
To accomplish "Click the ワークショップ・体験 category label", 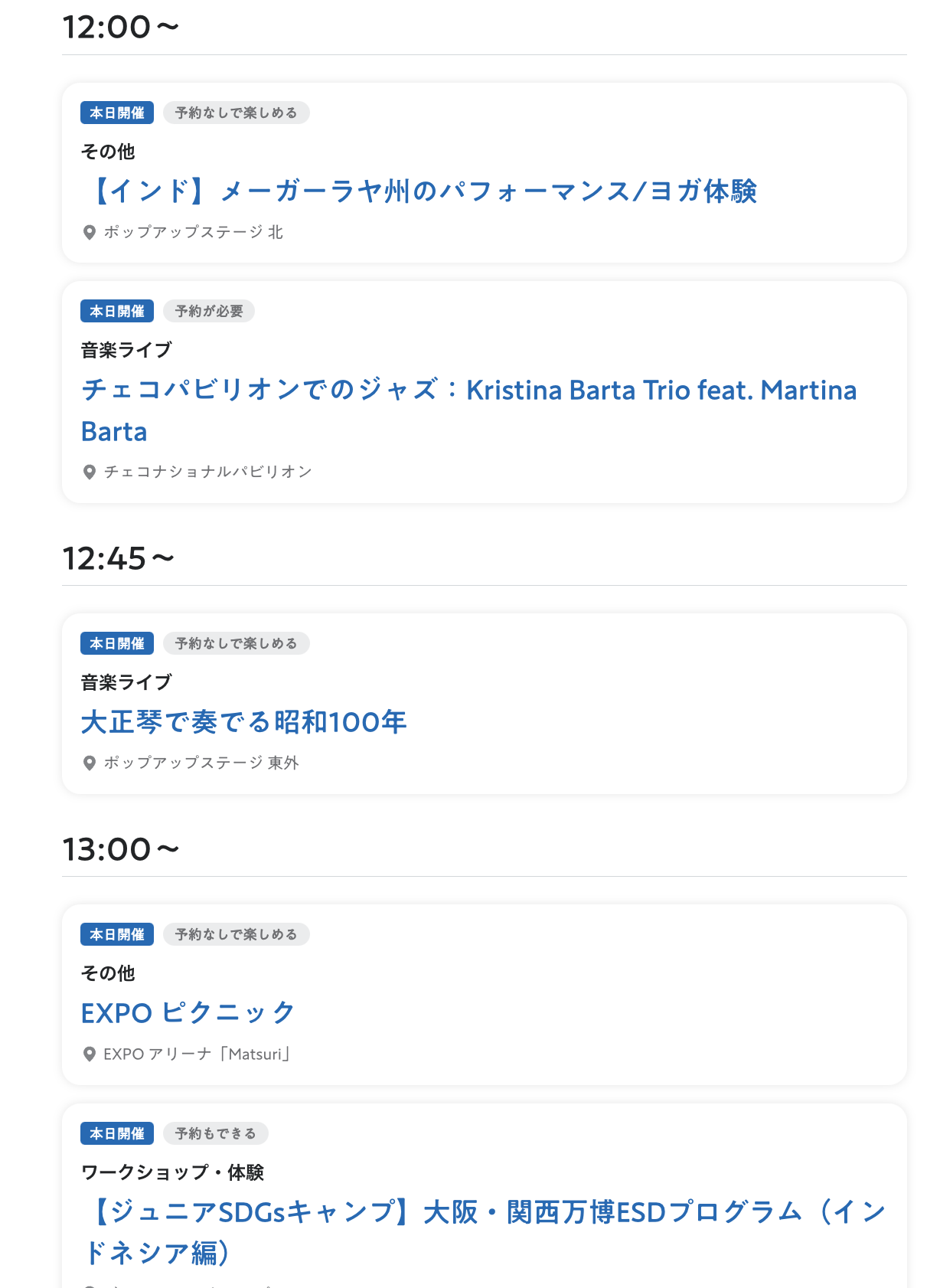I will click(172, 1172).
